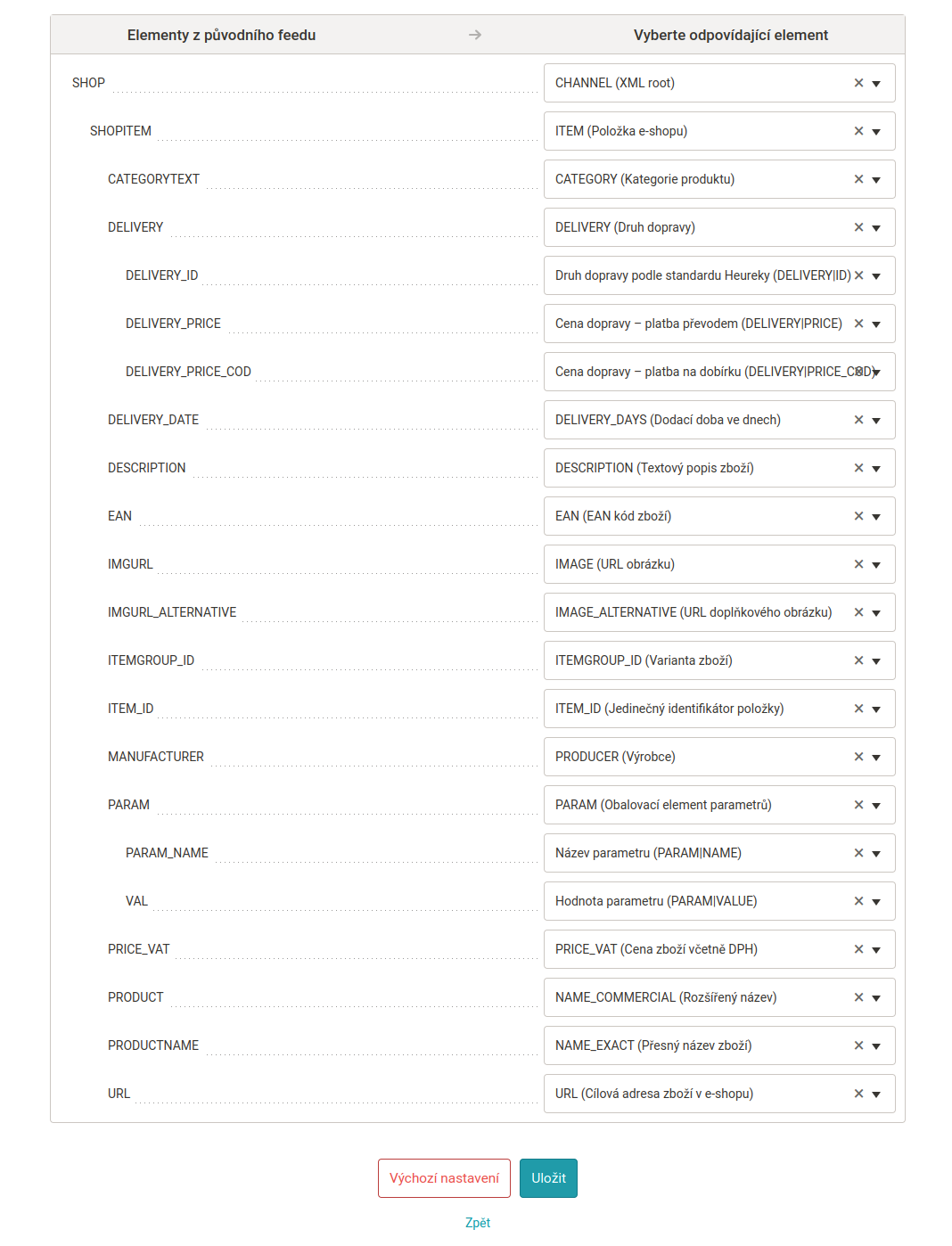Expand the DESCRIPTION (Textový popis zboží) dropdown
Viewport: 952px width, 1246px height.
(876, 469)
